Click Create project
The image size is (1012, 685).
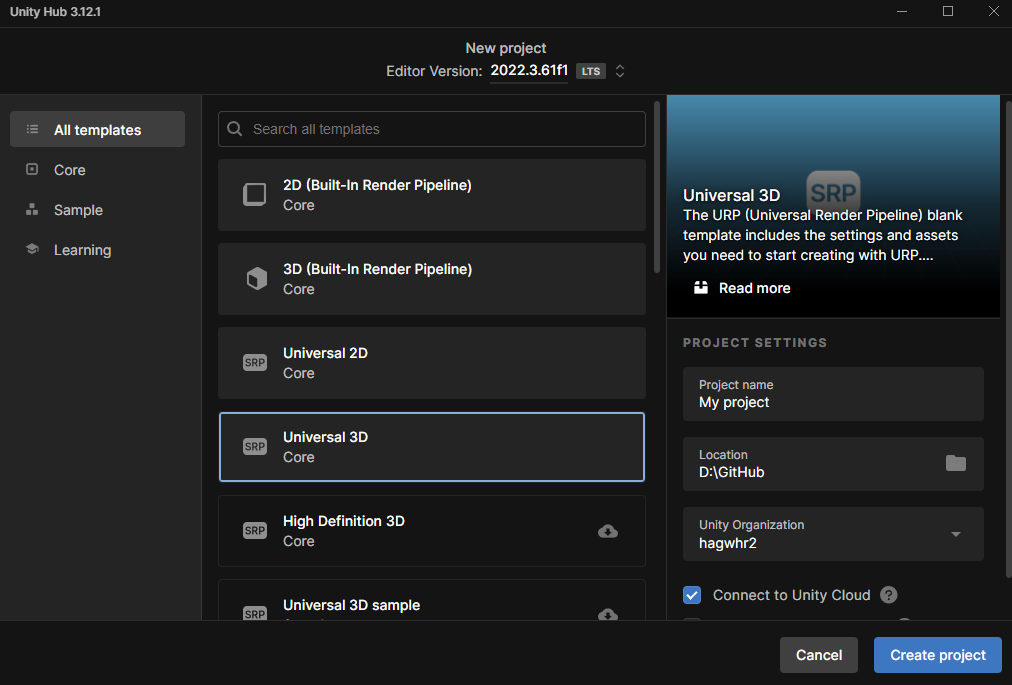[938, 655]
